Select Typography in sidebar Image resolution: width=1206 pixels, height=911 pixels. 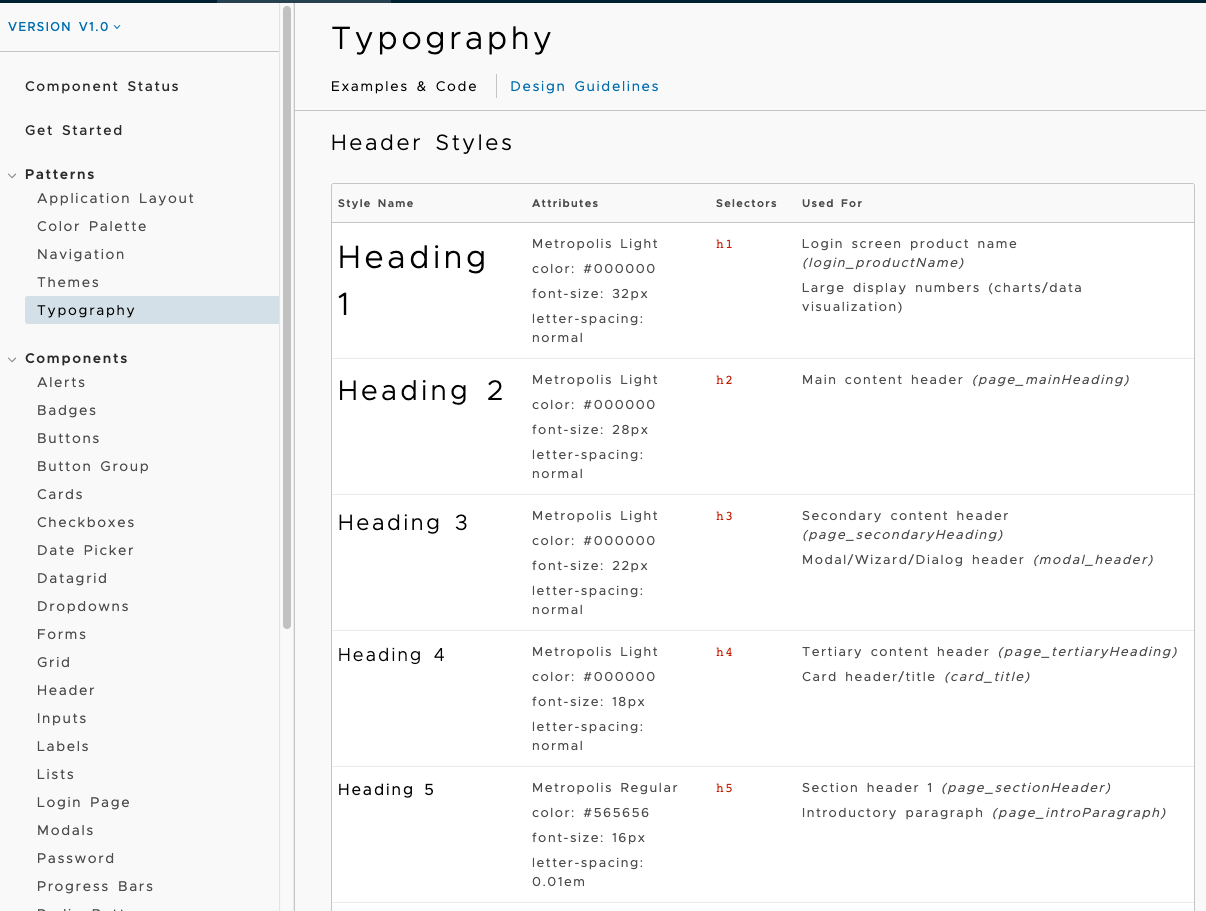pos(152,310)
